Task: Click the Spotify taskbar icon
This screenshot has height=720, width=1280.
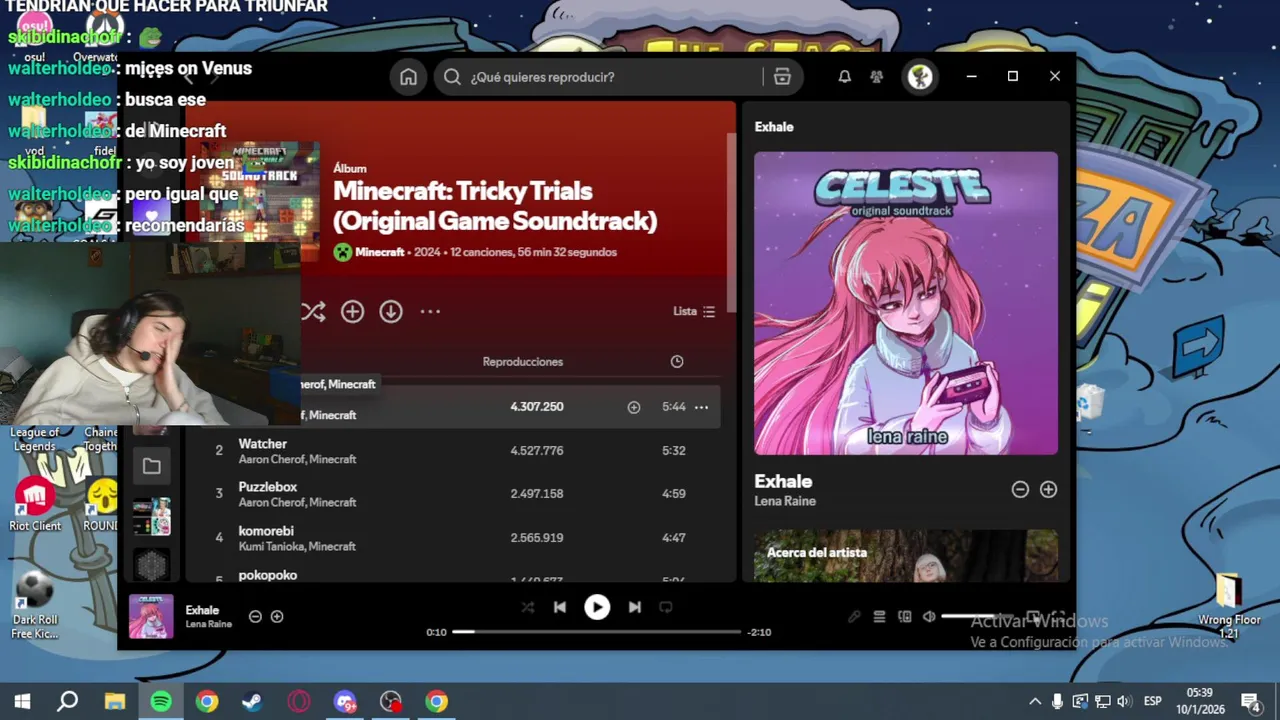Action: pyautogui.click(x=160, y=701)
